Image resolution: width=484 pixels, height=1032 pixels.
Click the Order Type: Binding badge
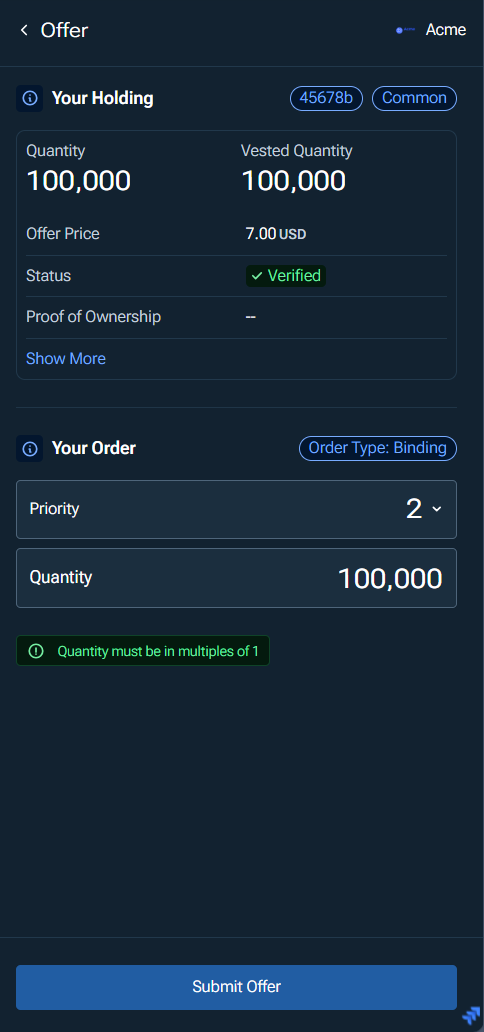tap(378, 448)
